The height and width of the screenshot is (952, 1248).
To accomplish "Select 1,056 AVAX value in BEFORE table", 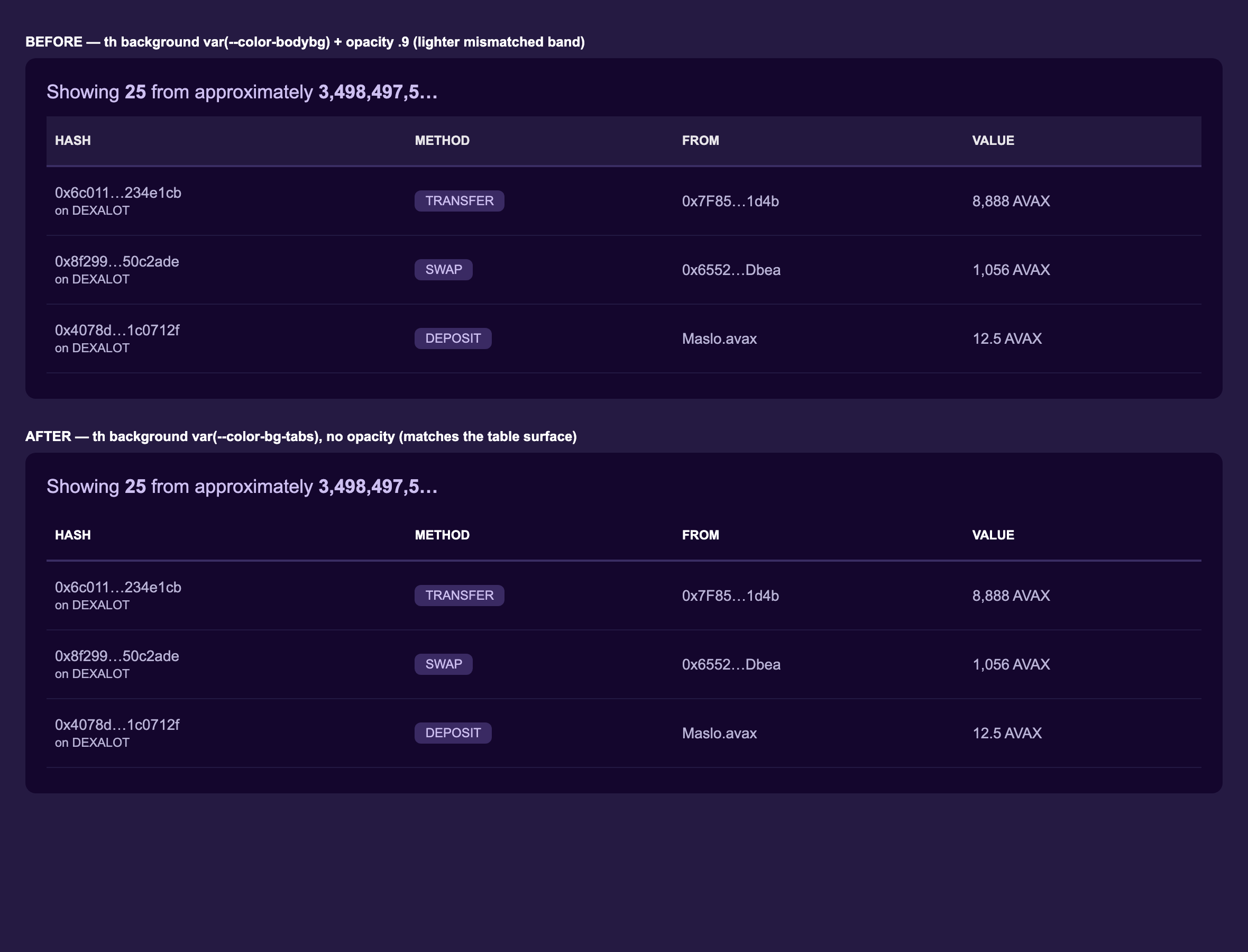I will pos(1011,270).
